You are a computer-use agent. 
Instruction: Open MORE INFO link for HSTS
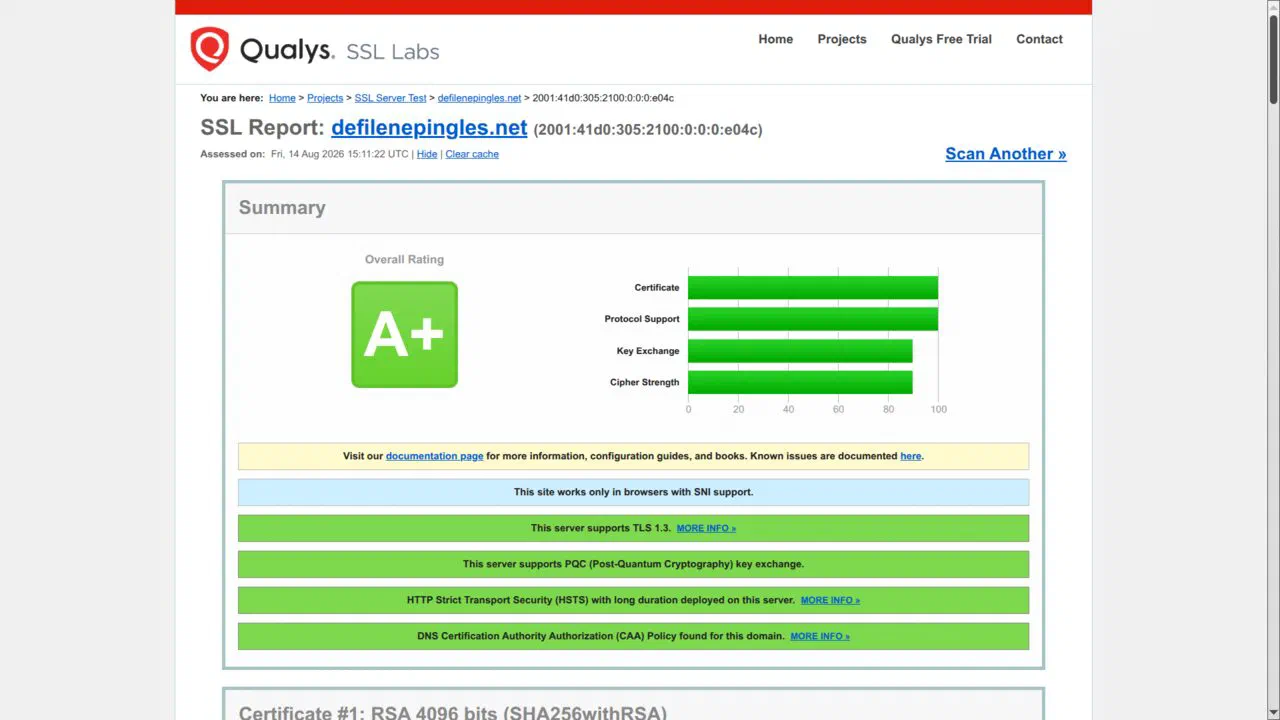pos(830,600)
